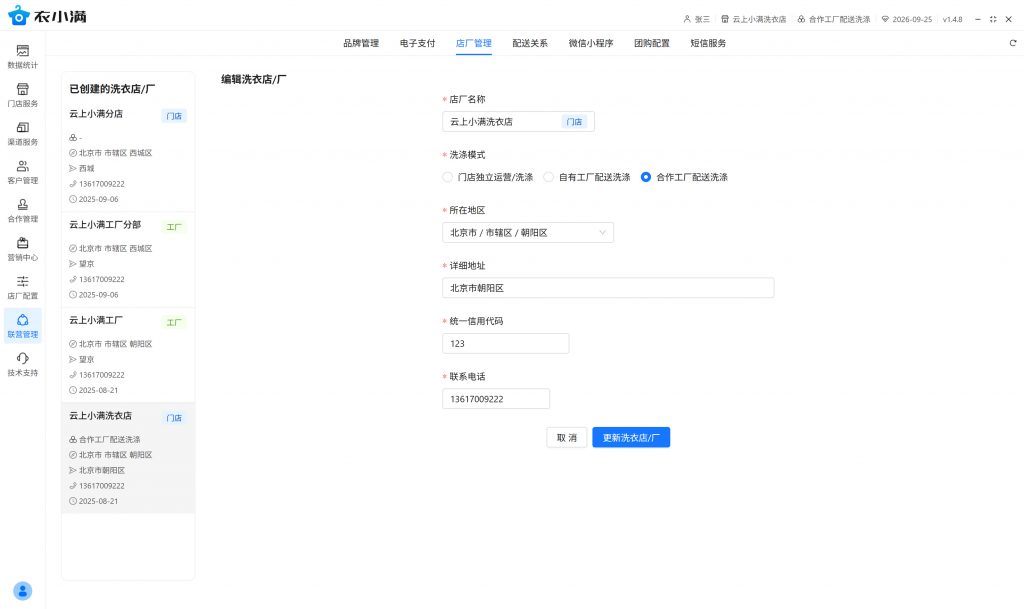Click the 门店服务 sidebar icon
This screenshot has width=1024, height=609.
pyautogui.click(x=22, y=95)
